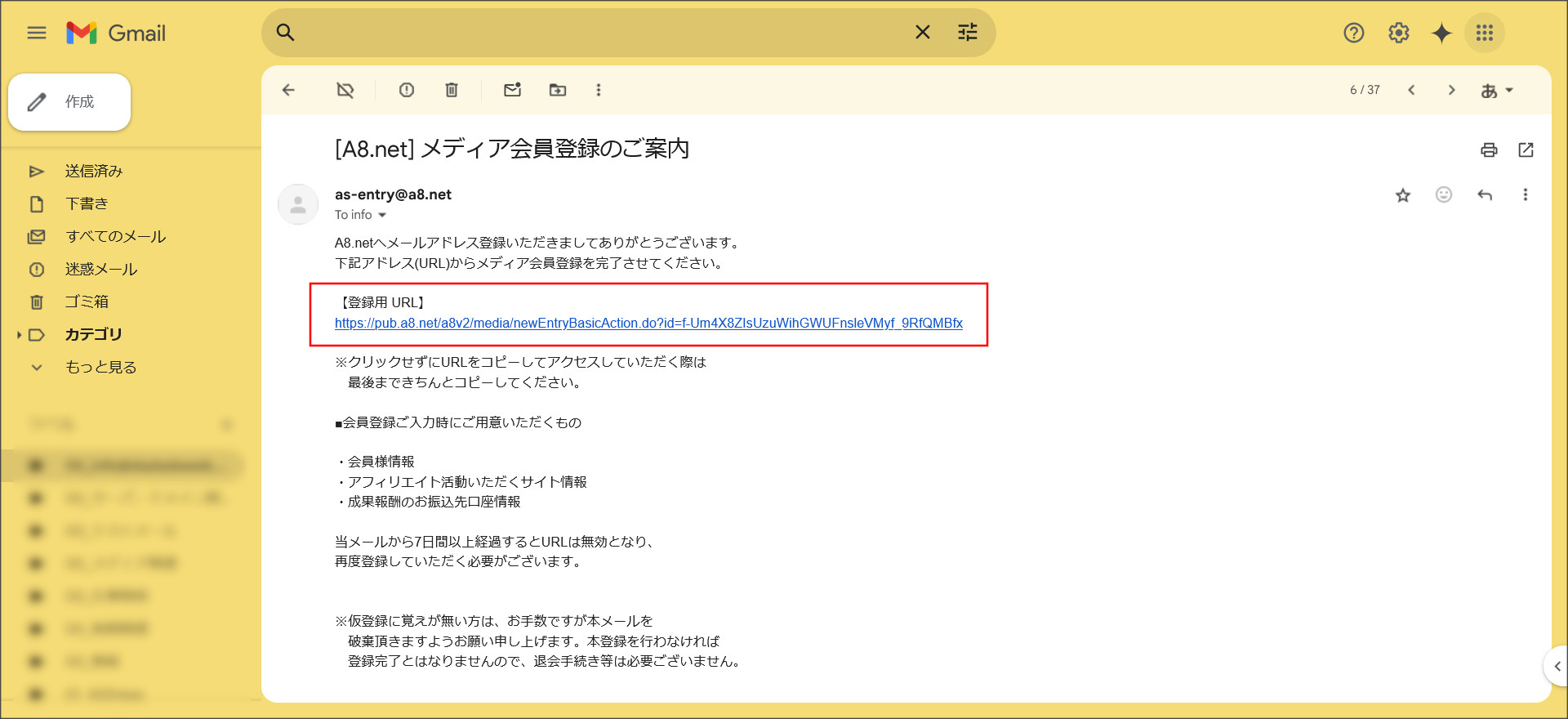Click the 6 / 37 message counter

coord(1365,90)
